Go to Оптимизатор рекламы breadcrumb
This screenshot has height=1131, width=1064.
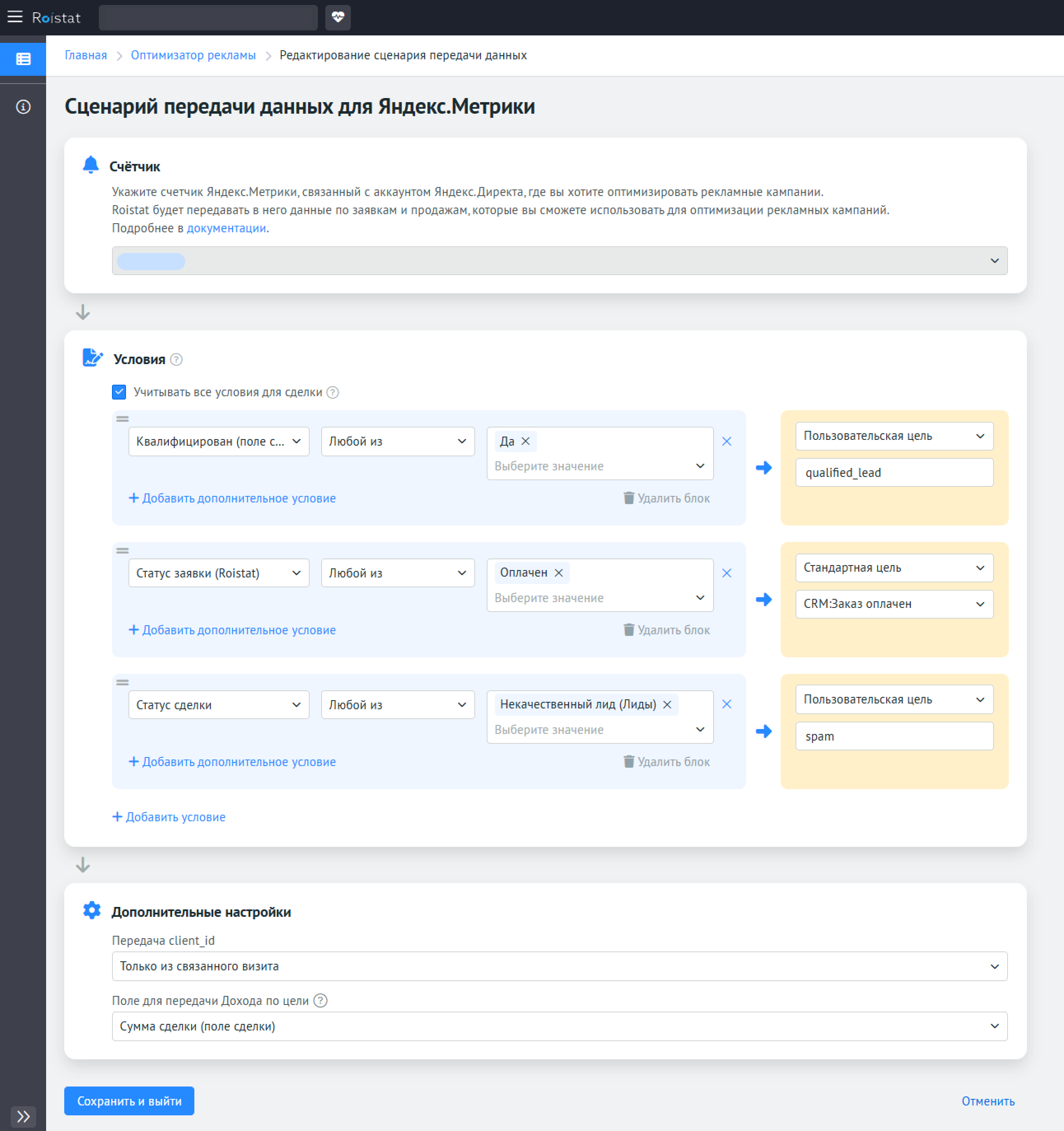(194, 55)
